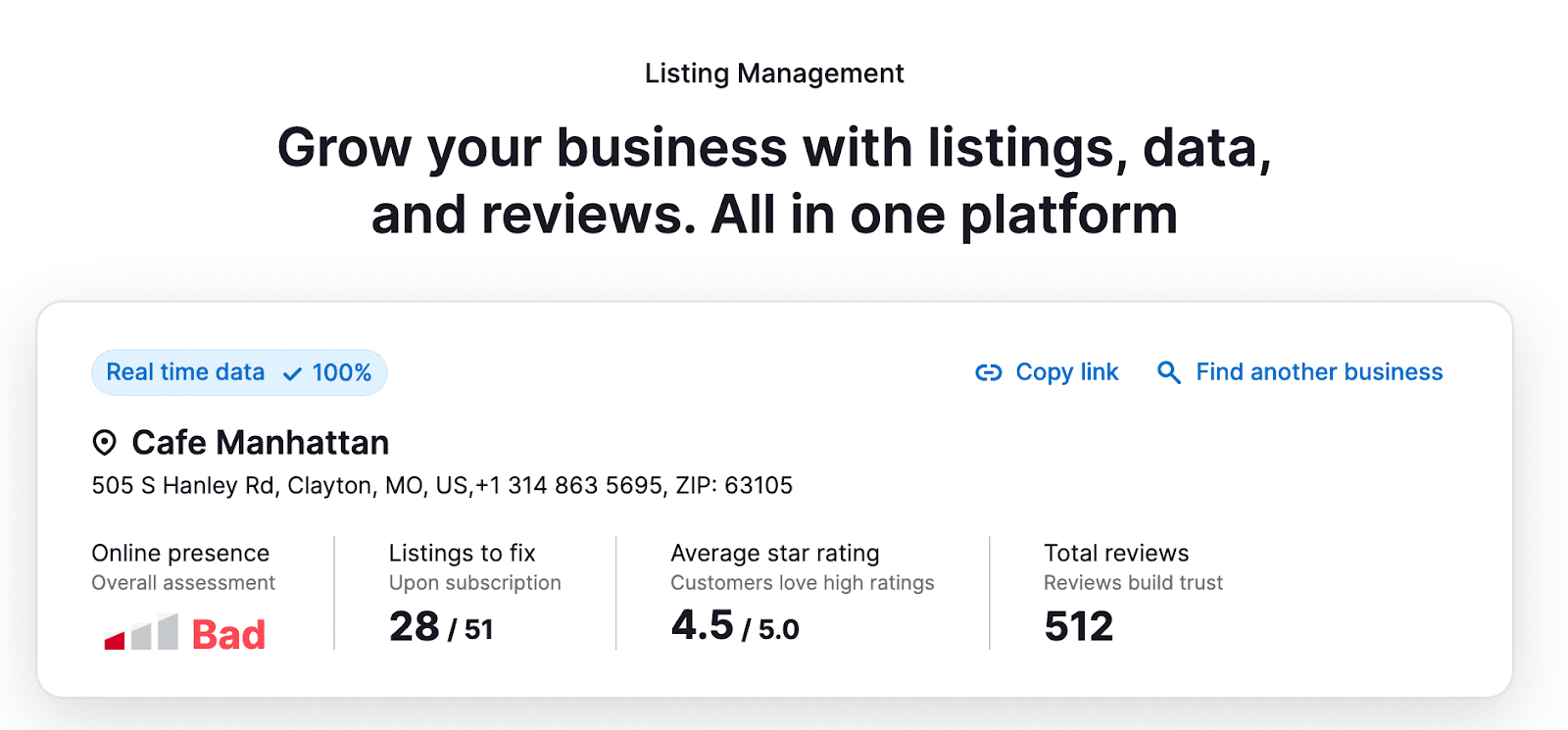Select the Online presence assessment label

(180, 553)
